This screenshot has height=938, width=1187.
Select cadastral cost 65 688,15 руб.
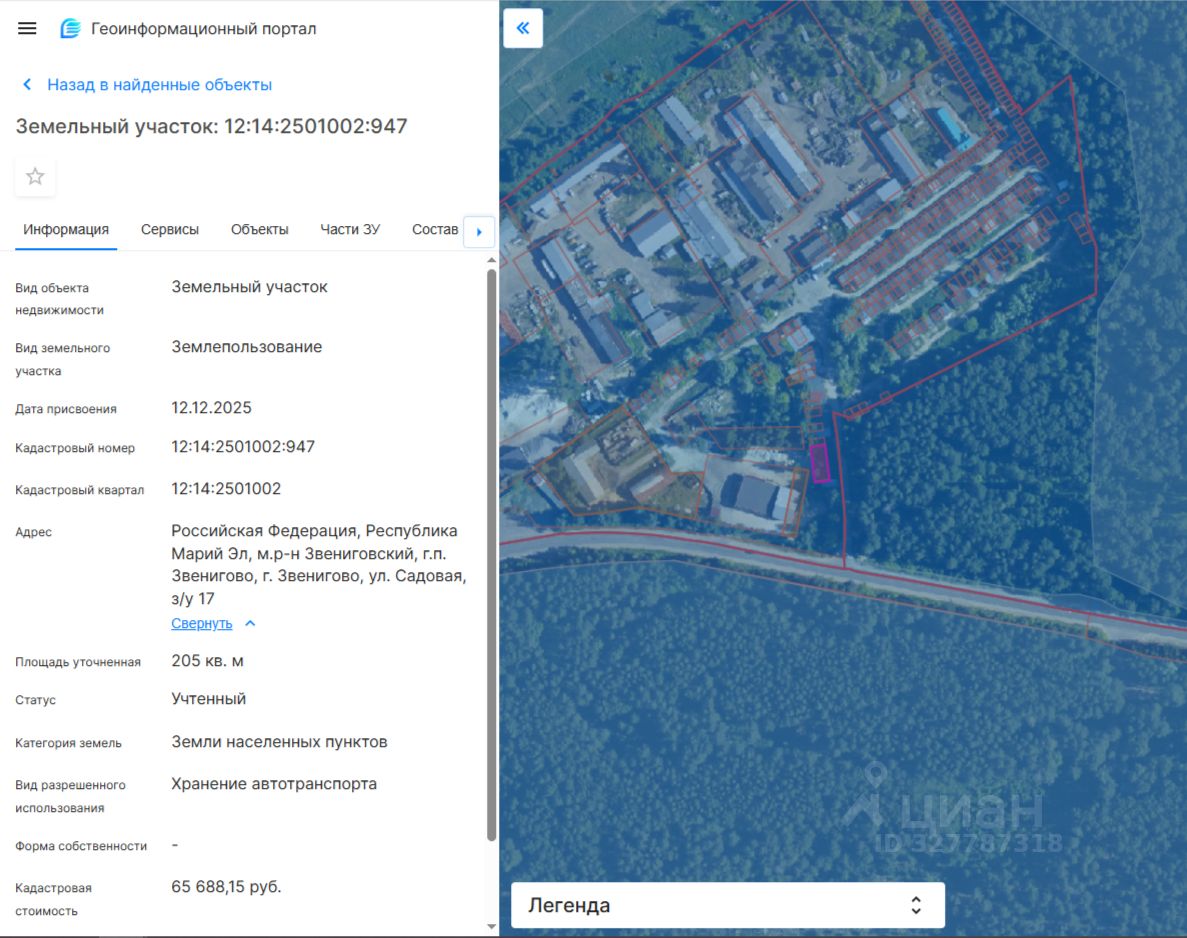pos(226,887)
